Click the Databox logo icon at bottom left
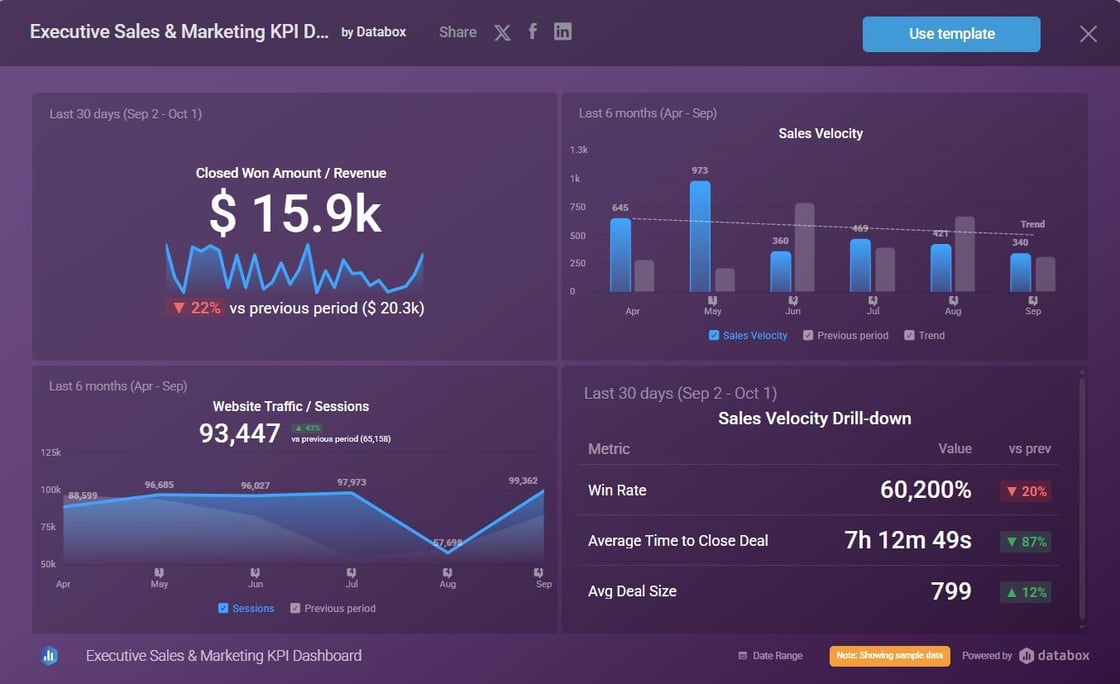 tap(49, 656)
